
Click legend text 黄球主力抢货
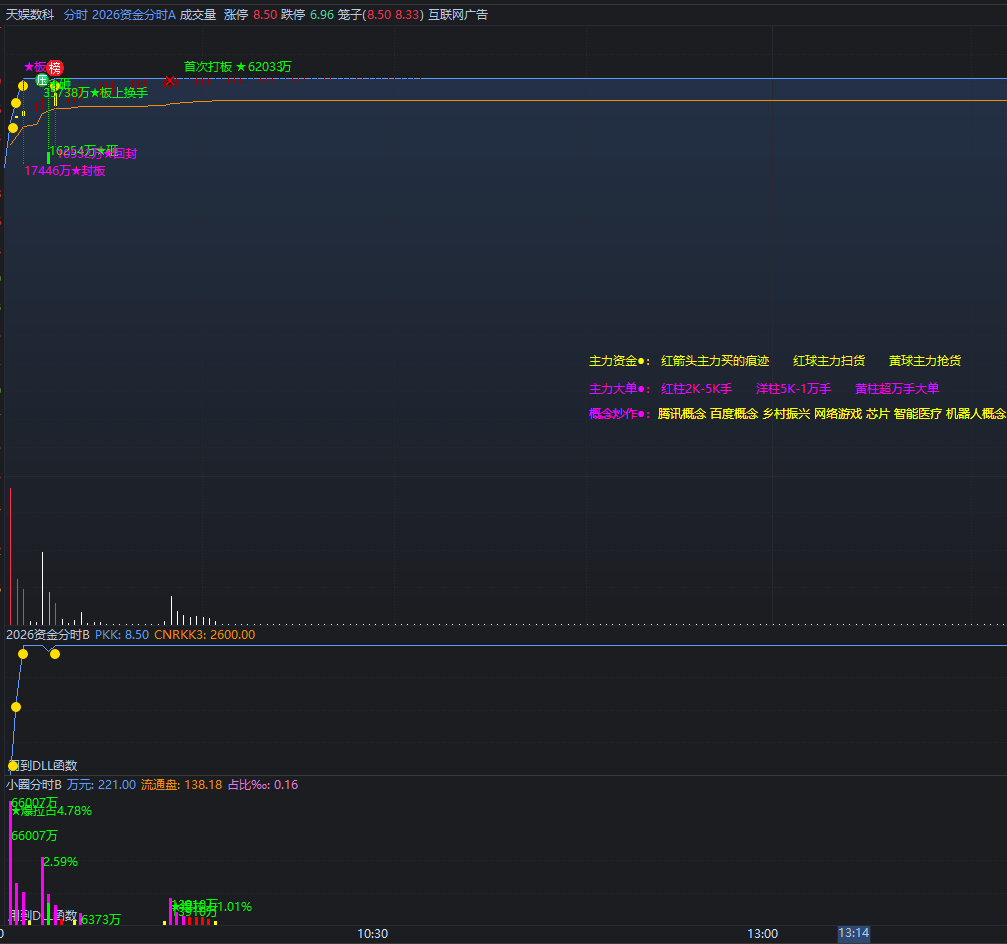(925, 361)
